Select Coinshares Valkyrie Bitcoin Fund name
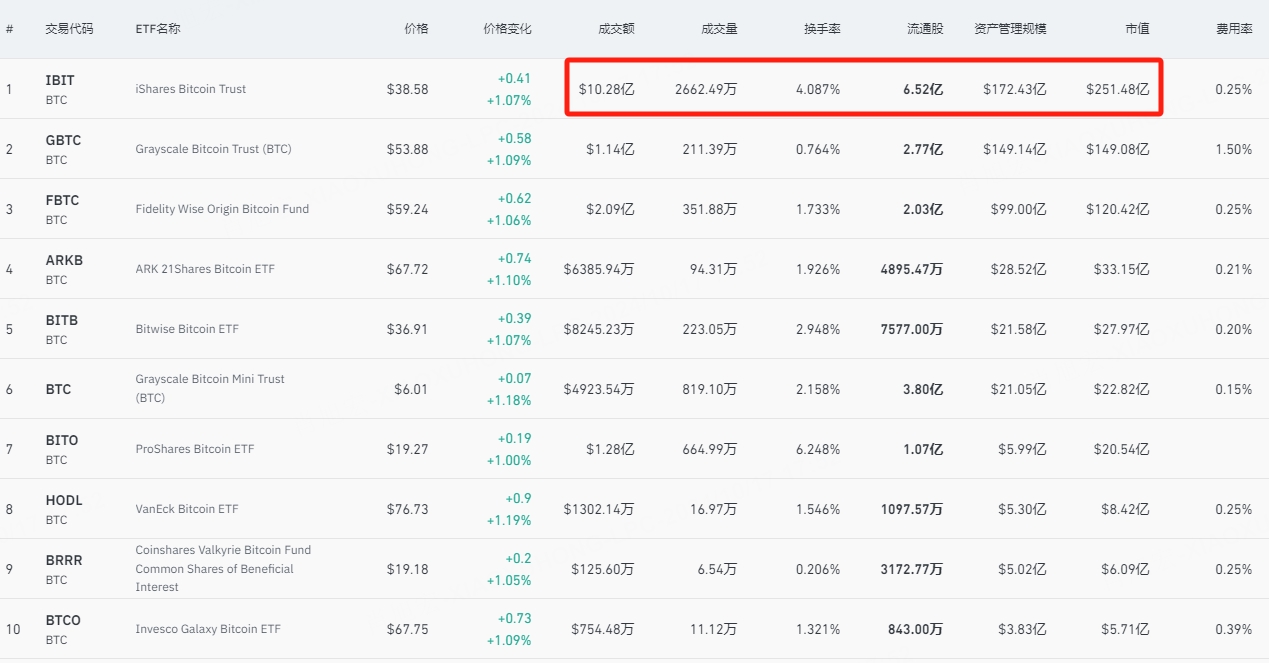1269x663 pixels. [x=223, y=568]
